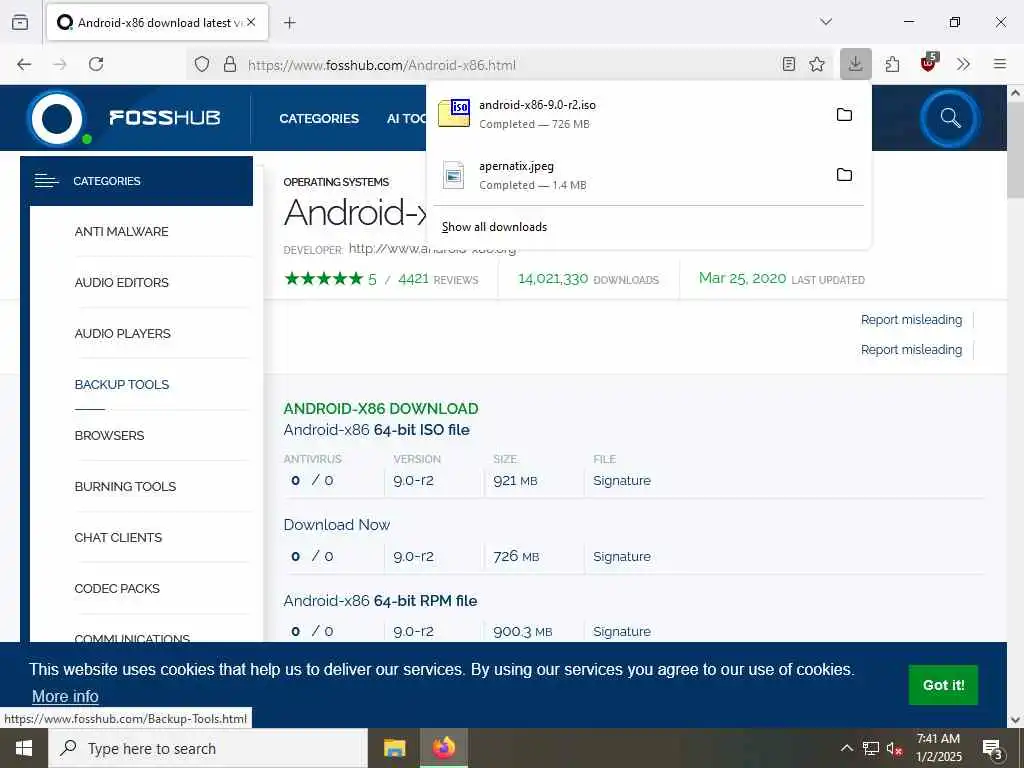1024x768 pixels.
Task: Click scrollbar down arrow
Action: [1015, 720]
